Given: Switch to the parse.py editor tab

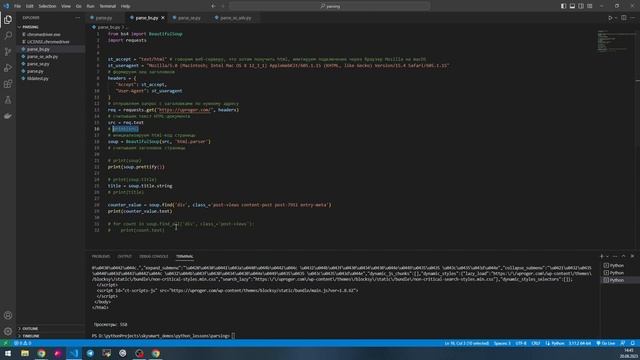Looking at the screenshot, I should coord(104,18).
